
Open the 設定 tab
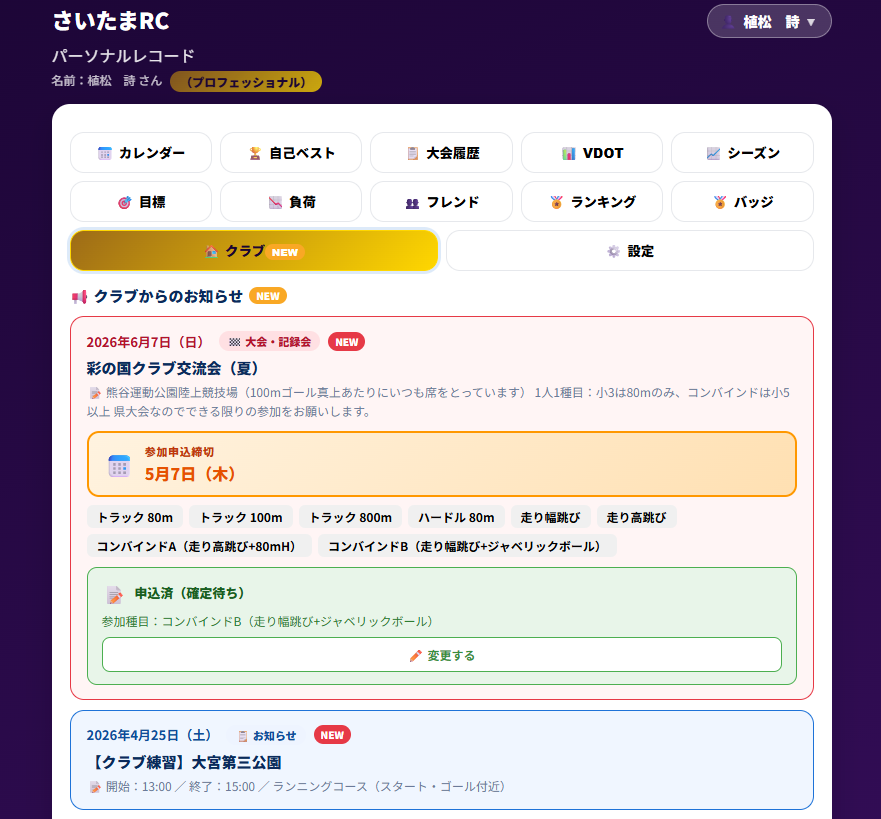click(x=630, y=251)
